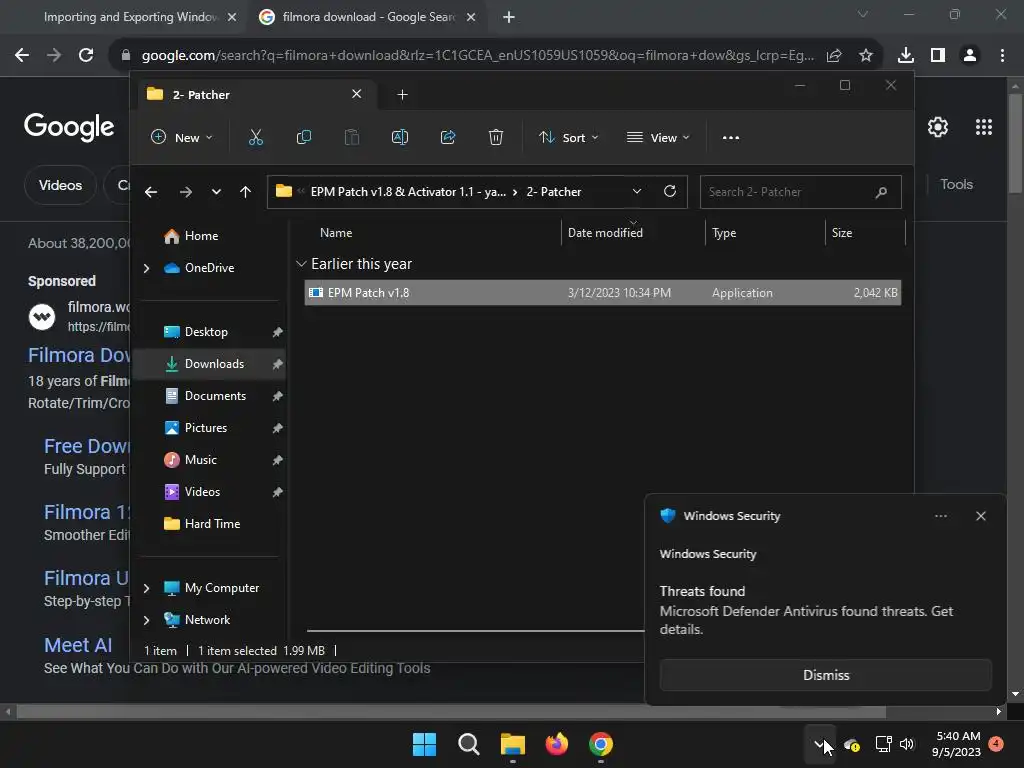Open recent locations chevron in Explorer
This screenshot has height=768, width=1024.
(x=216, y=192)
